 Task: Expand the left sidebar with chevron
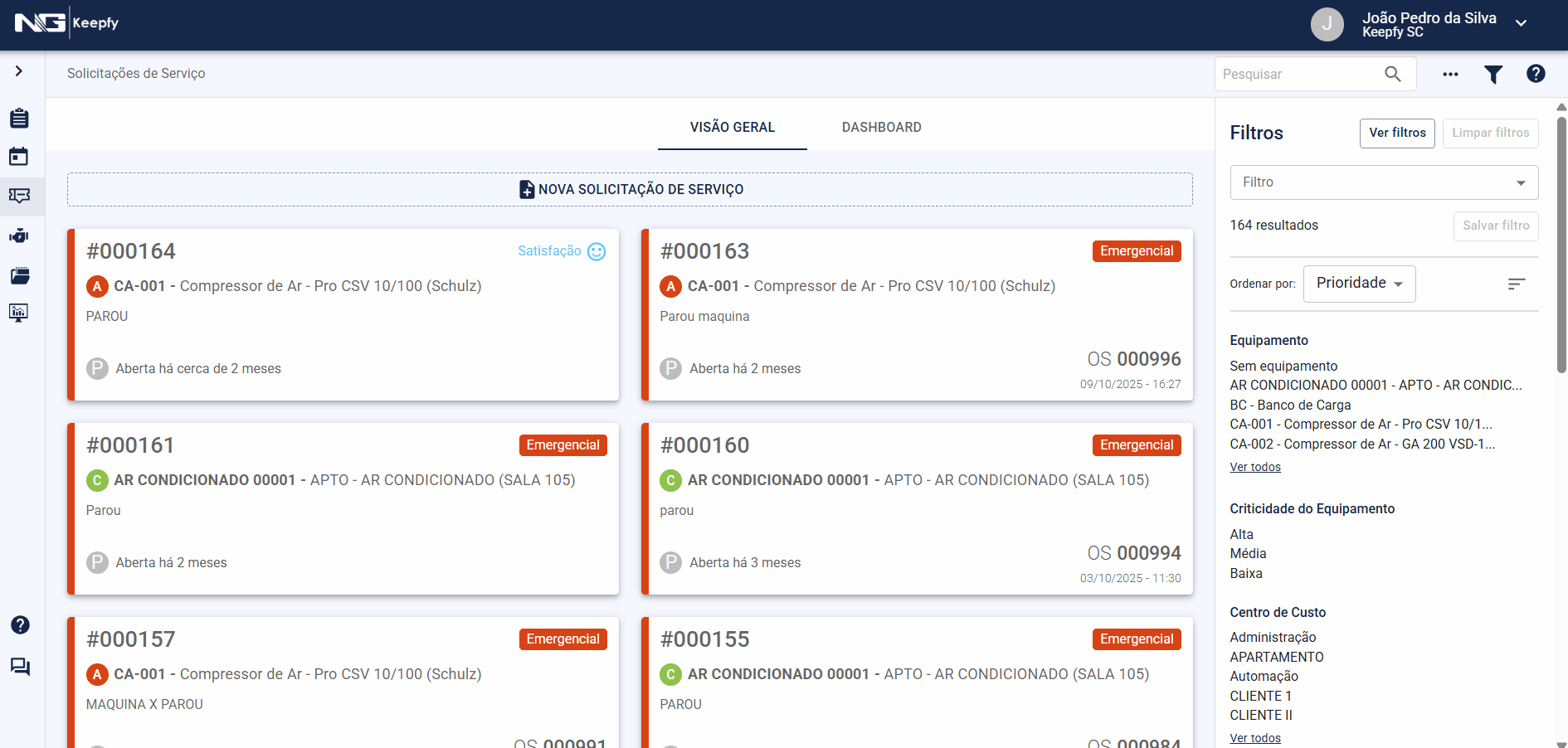(x=19, y=71)
